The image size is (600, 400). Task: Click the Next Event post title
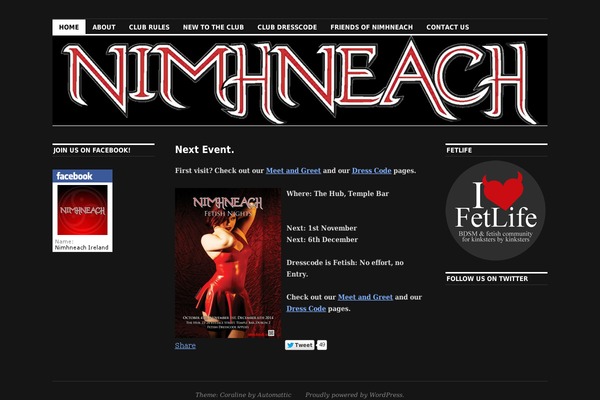[204, 150]
